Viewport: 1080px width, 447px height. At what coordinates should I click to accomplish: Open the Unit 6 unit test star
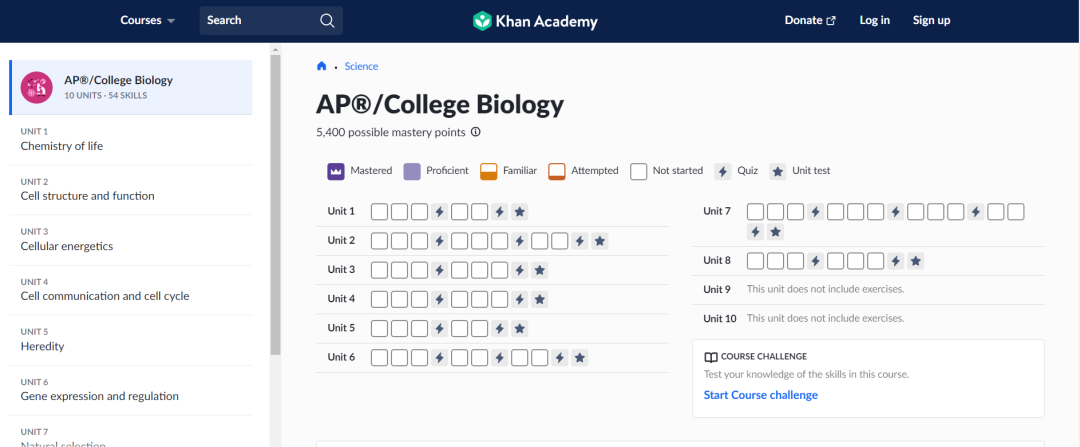coord(579,358)
